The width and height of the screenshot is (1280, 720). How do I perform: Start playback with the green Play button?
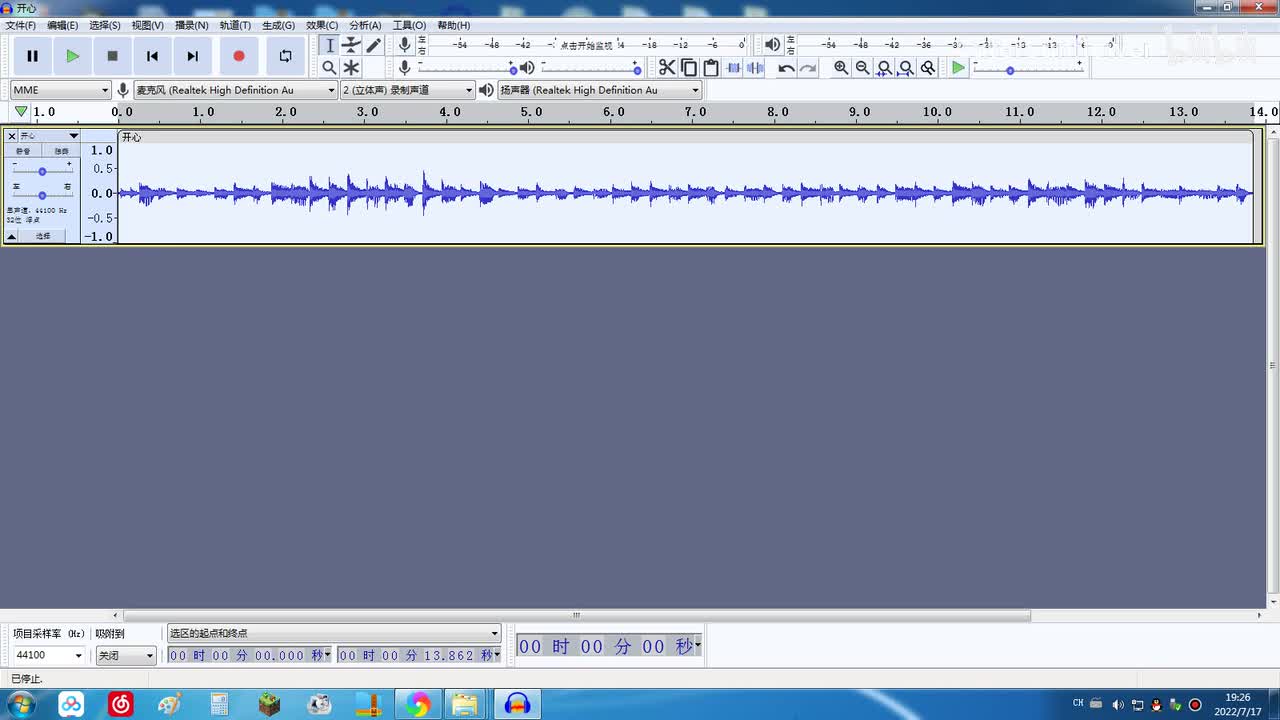72,56
